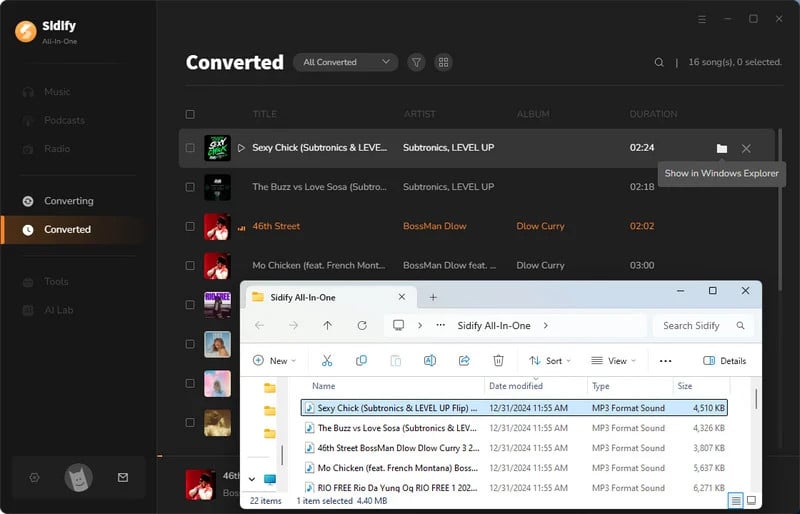
Task: Show Sexy Chick file in Windows Explorer folder icon
Action: (721, 149)
